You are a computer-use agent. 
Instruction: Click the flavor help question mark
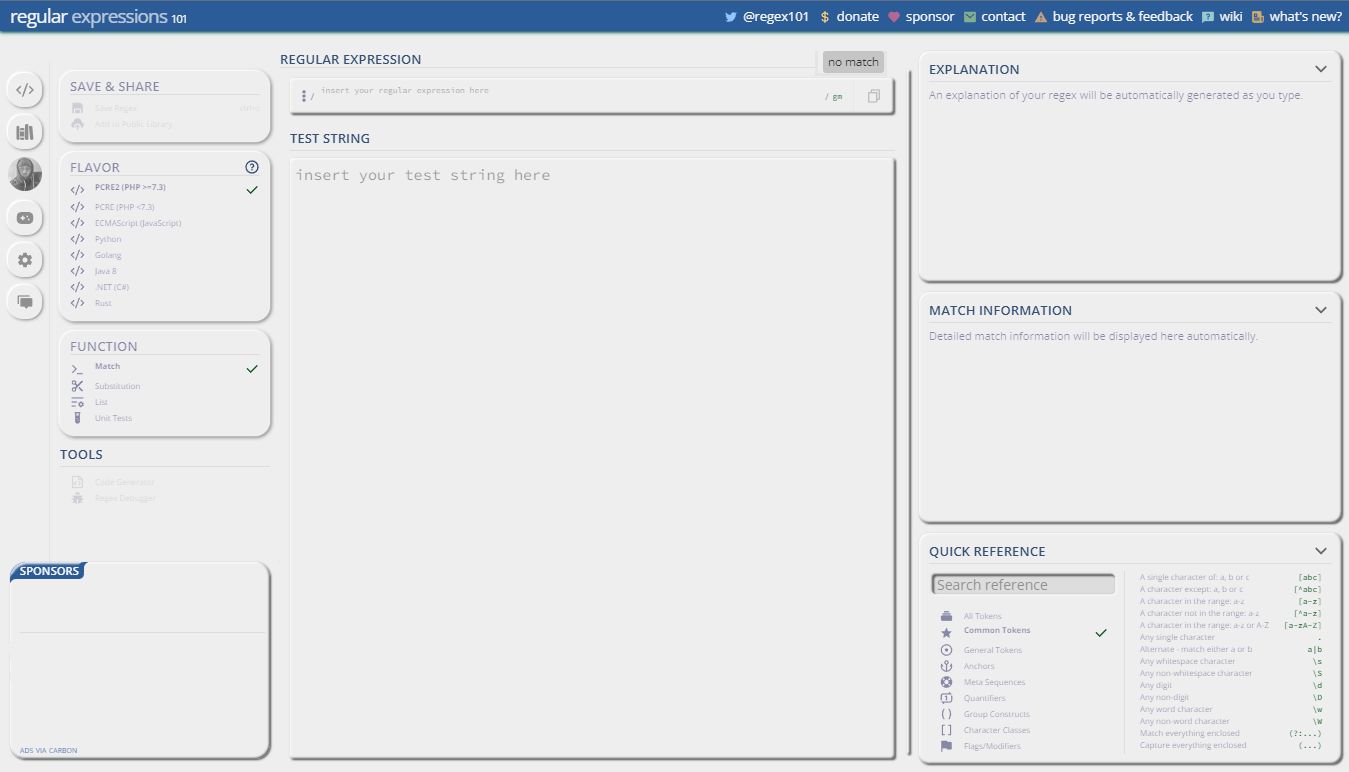[x=252, y=167]
